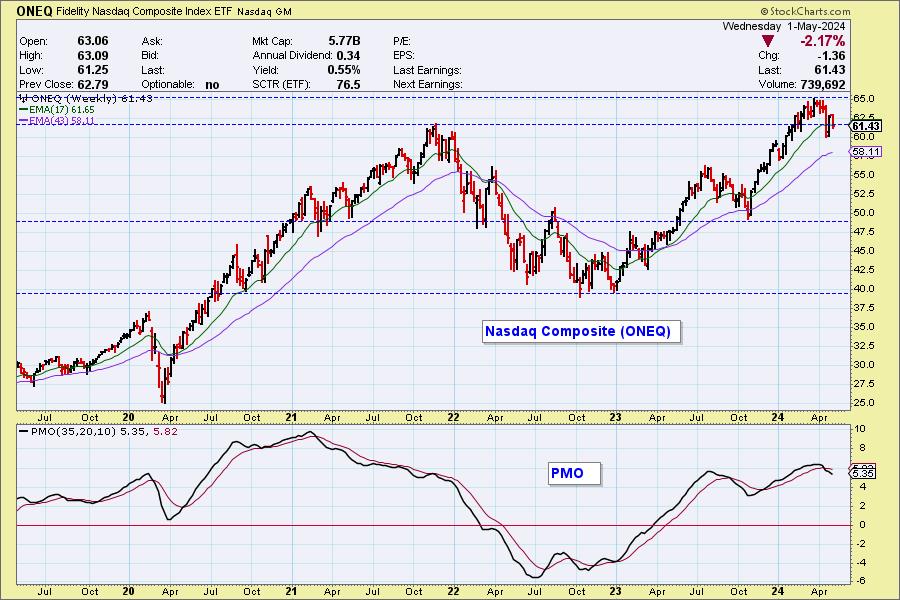The height and width of the screenshot is (600, 900).
Task: Click the boxed 61.43 price-axis label
Action: pyautogui.click(x=866, y=126)
